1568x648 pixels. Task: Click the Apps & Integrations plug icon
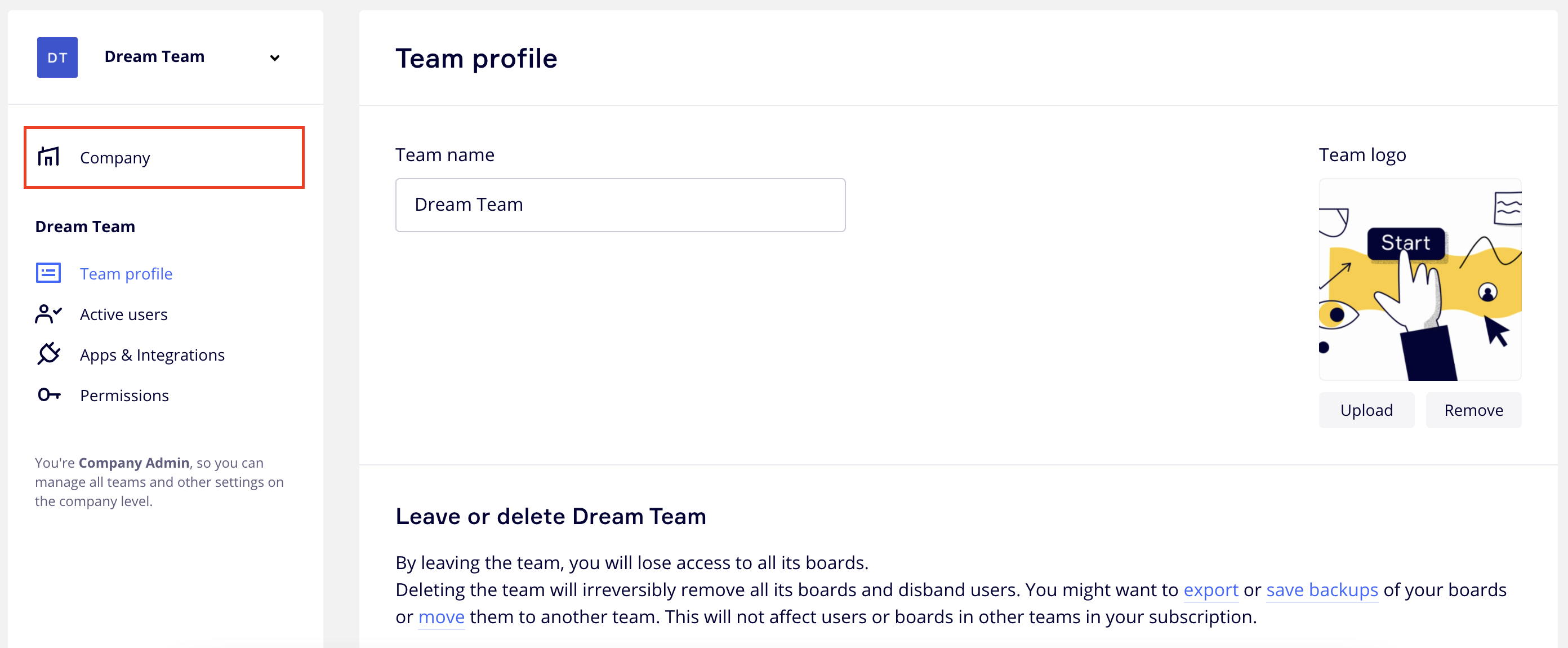(48, 354)
